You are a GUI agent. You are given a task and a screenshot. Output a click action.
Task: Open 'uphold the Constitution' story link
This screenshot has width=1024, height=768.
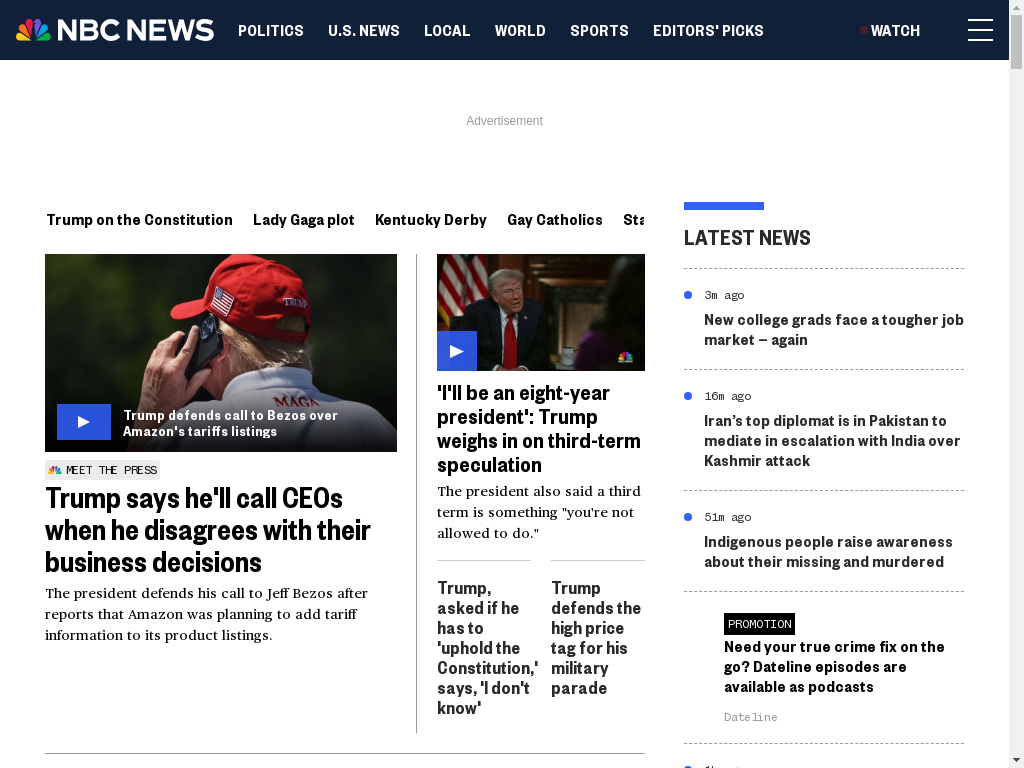pyautogui.click(x=487, y=648)
